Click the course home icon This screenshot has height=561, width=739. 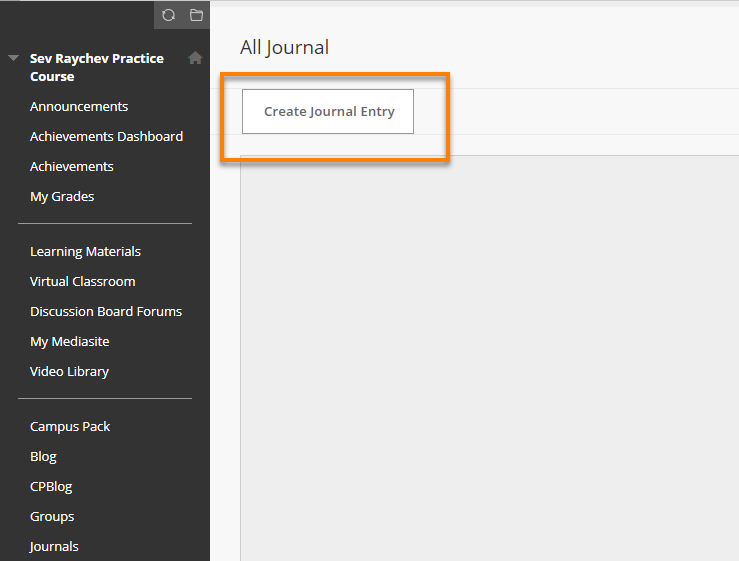tap(195, 58)
